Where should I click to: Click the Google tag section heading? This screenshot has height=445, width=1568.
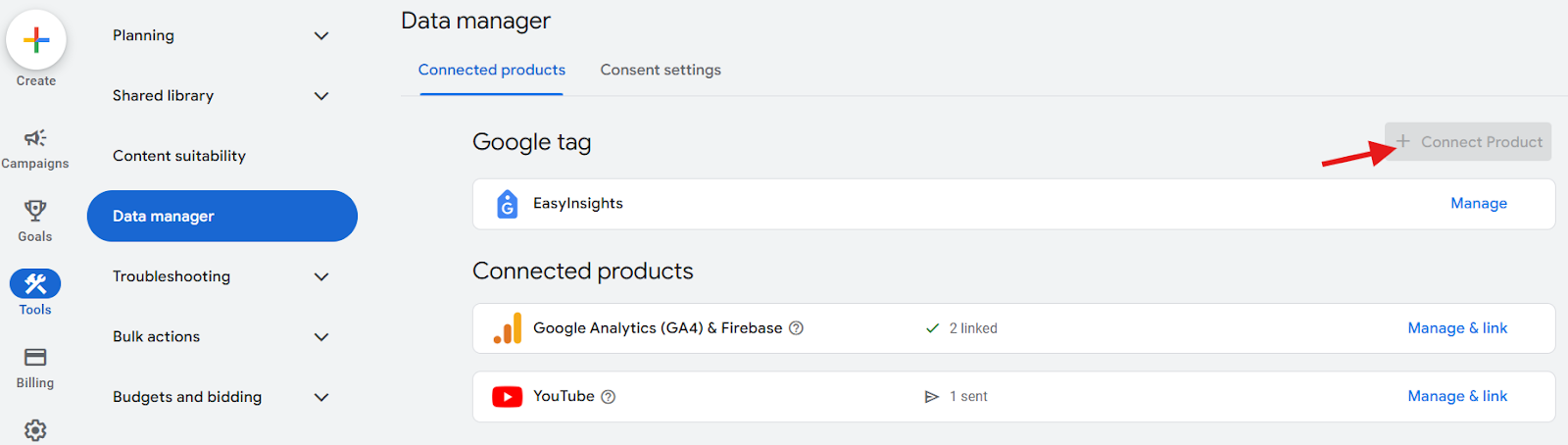[x=531, y=142]
